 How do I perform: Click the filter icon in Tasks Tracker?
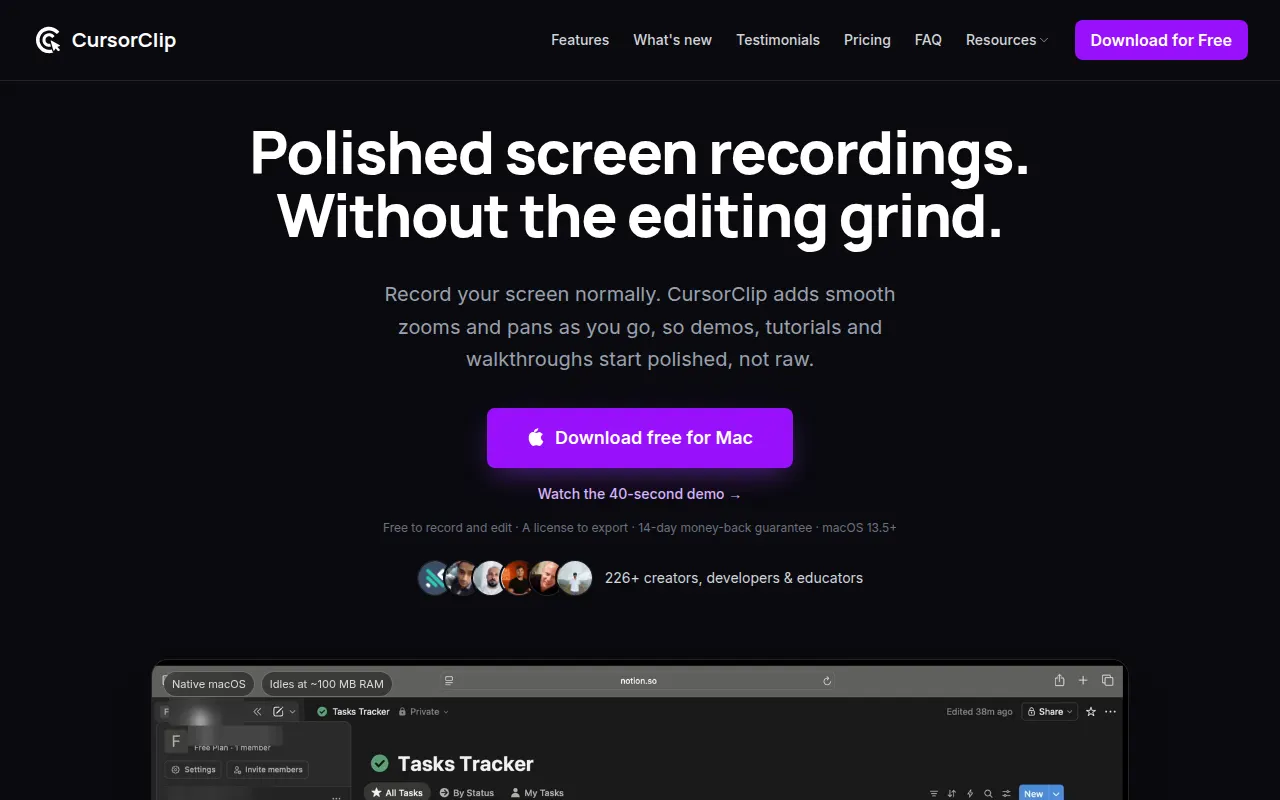[934, 793]
